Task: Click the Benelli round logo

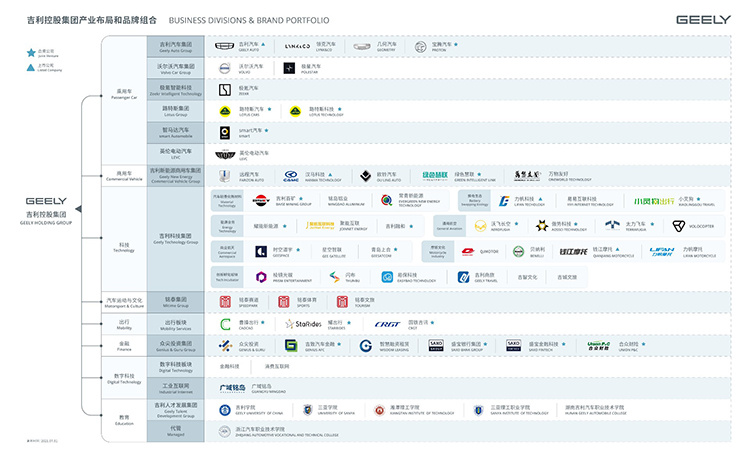Action: coord(518,252)
